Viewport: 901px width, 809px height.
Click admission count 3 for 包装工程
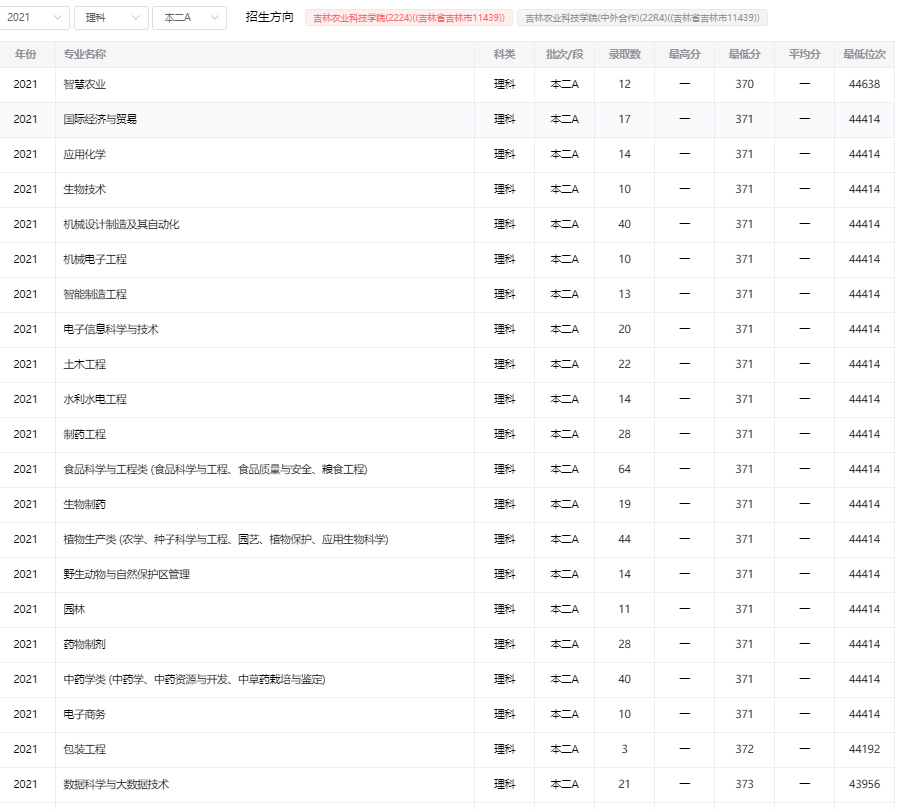(x=625, y=750)
